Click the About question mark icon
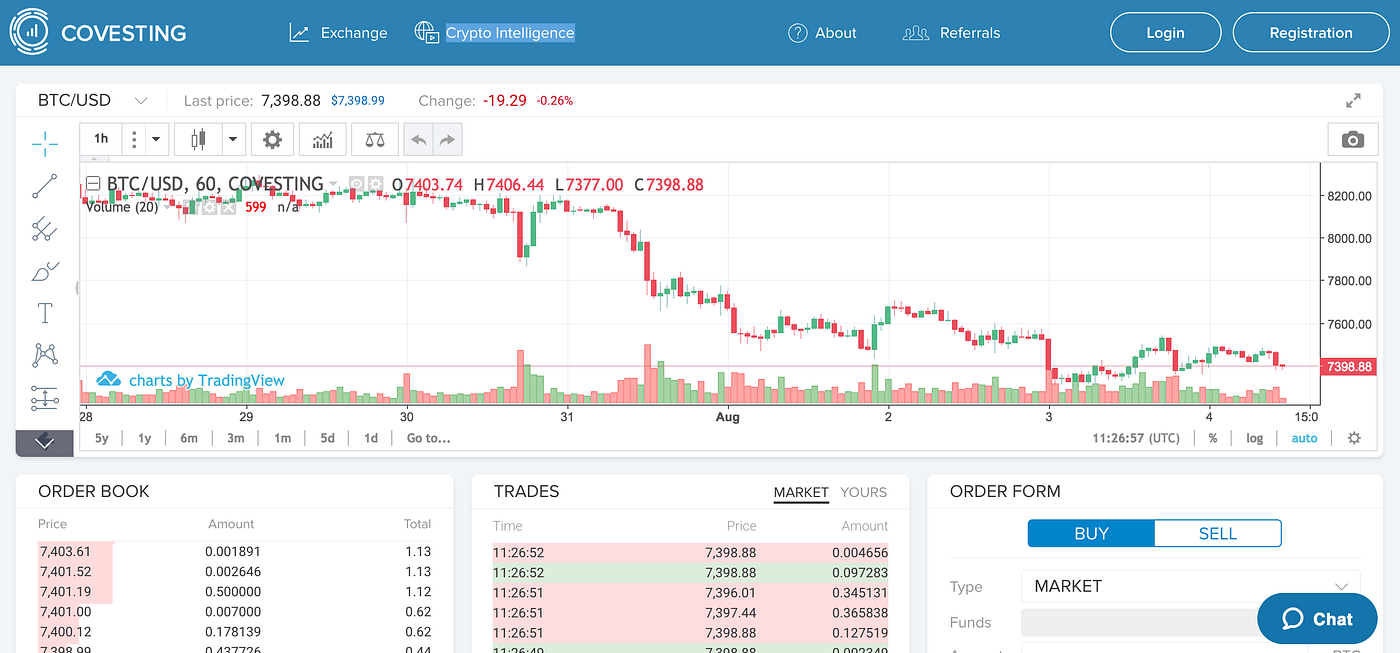Image resolution: width=1400 pixels, height=653 pixels. click(797, 33)
